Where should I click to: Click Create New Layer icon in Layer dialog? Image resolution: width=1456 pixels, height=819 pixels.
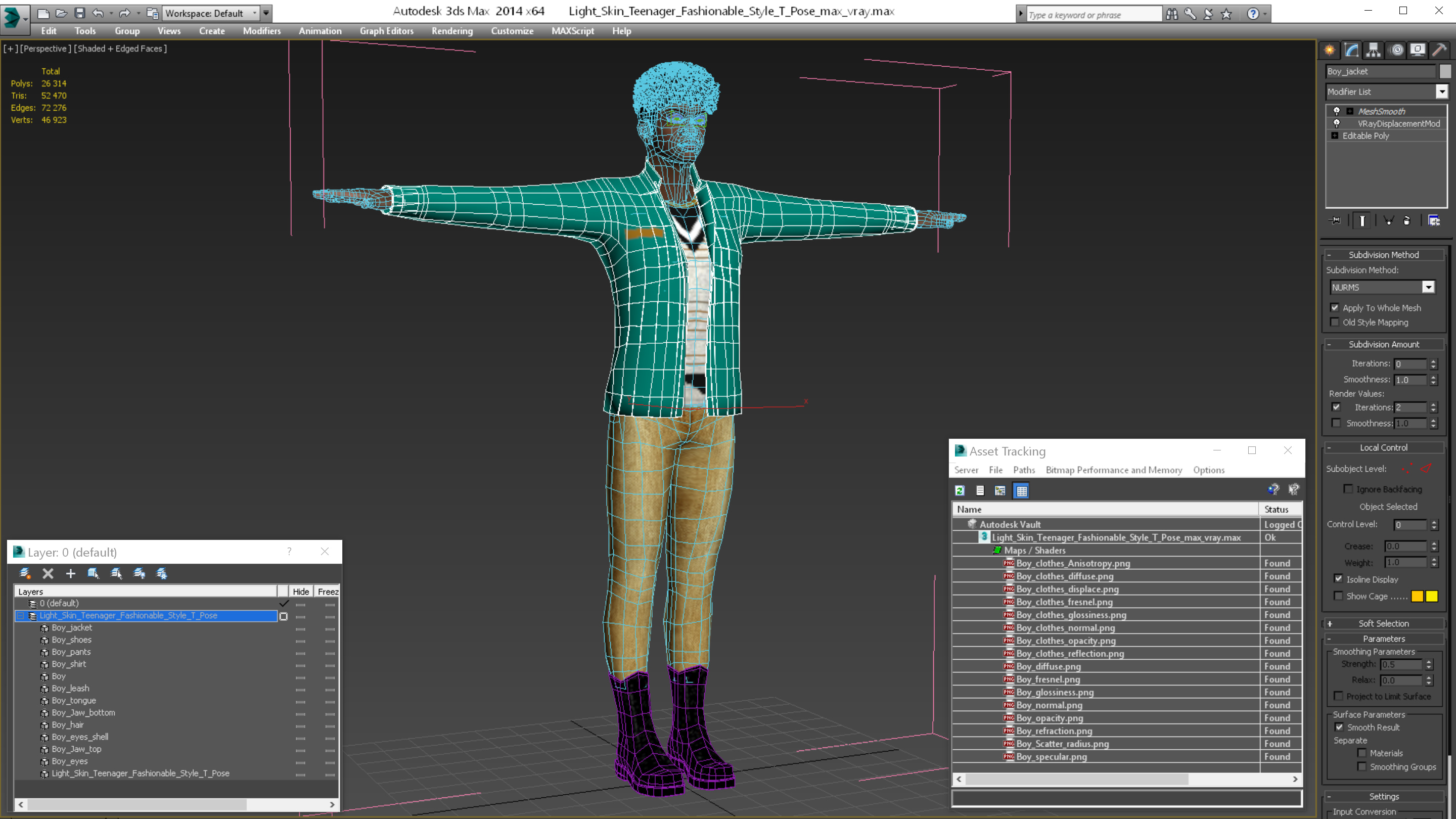pos(25,573)
